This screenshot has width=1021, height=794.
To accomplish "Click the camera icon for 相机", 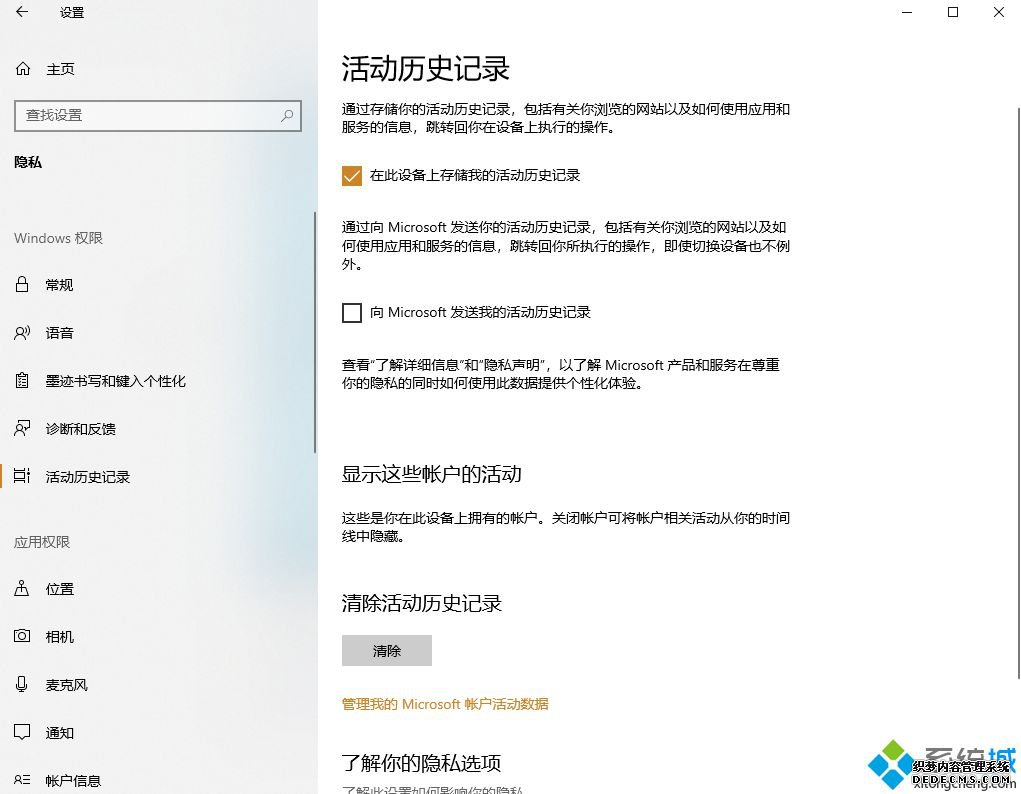I will [x=22, y=636].
